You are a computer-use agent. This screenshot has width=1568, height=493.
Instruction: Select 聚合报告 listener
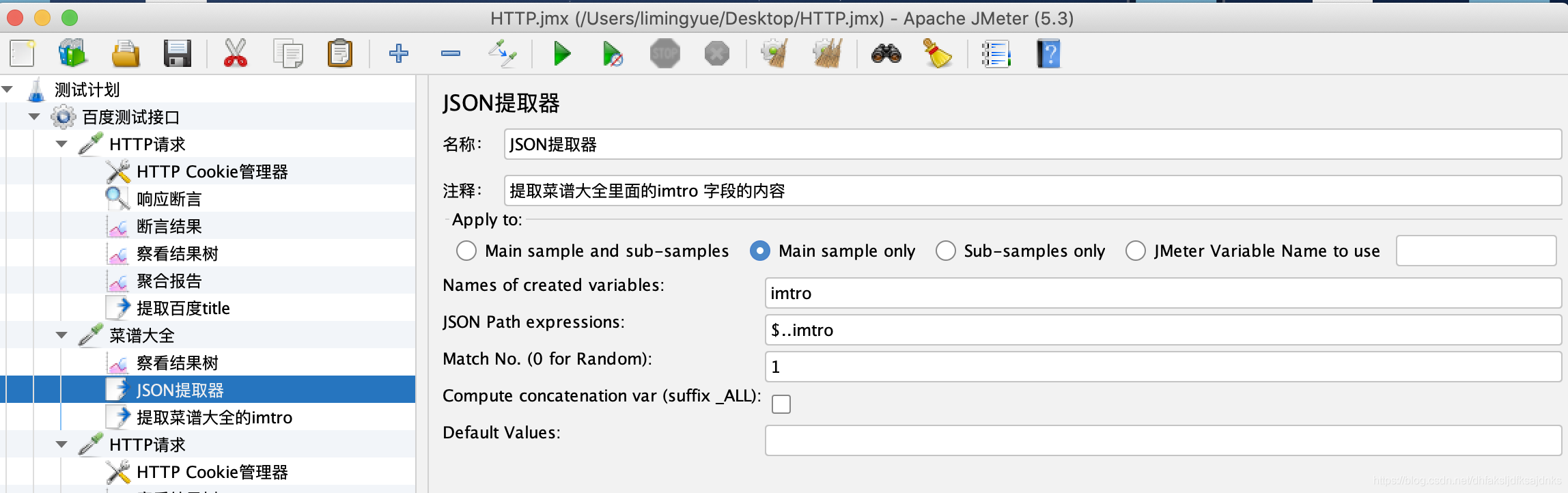coord(169,281)
